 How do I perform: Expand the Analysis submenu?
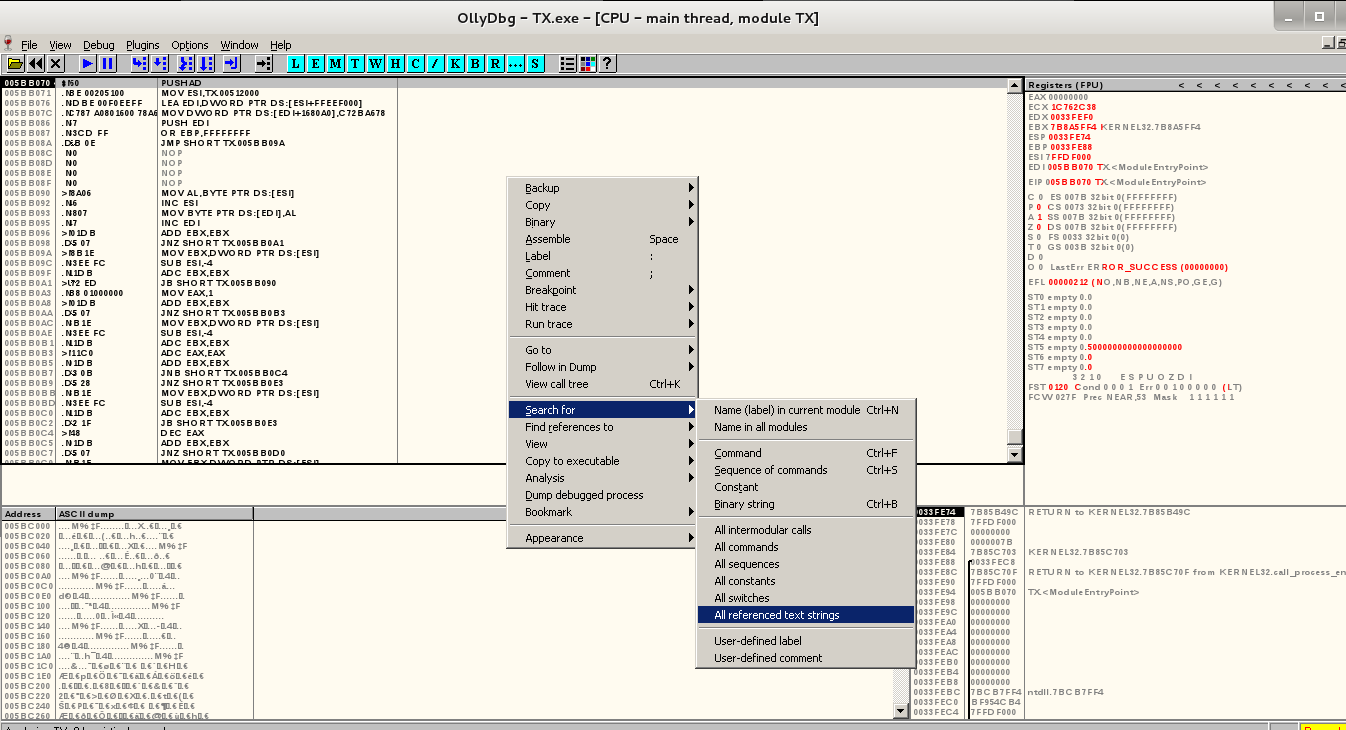602,478
